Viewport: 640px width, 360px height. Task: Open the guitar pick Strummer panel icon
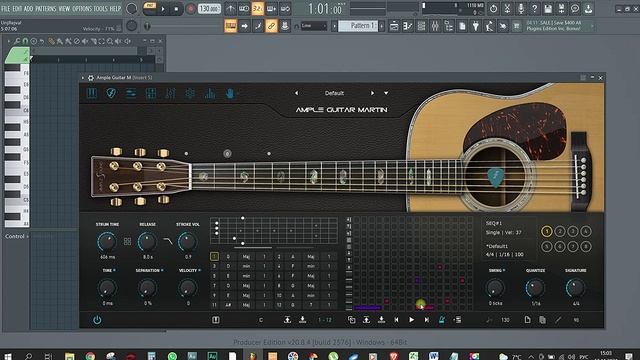coord(111,93)
